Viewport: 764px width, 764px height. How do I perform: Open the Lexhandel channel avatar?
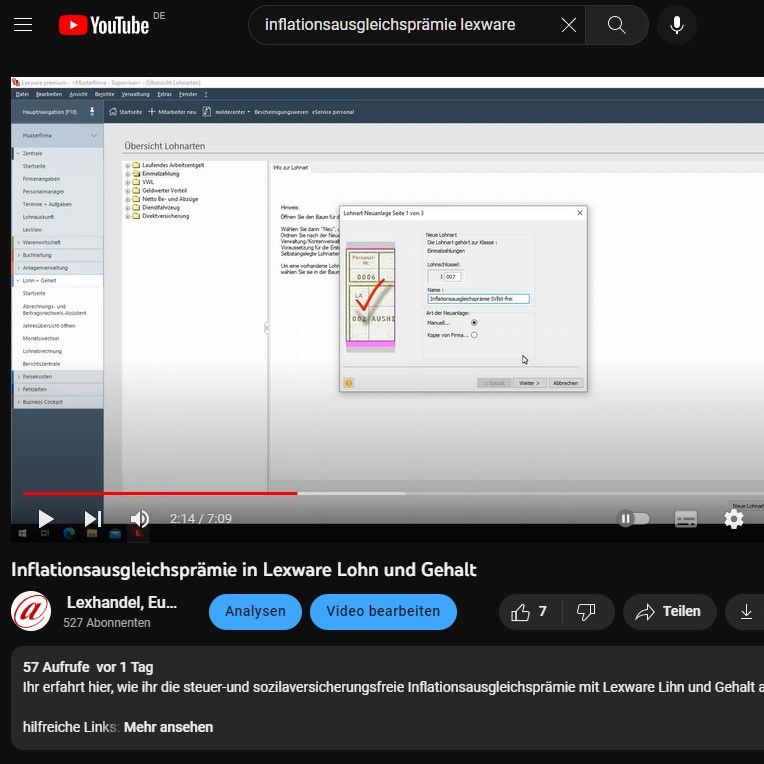[31, 611]
